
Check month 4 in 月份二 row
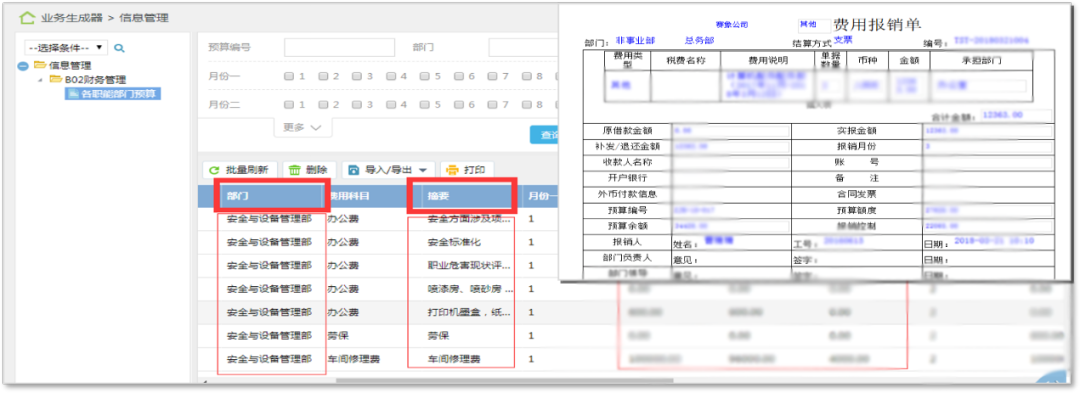point(391,105)
